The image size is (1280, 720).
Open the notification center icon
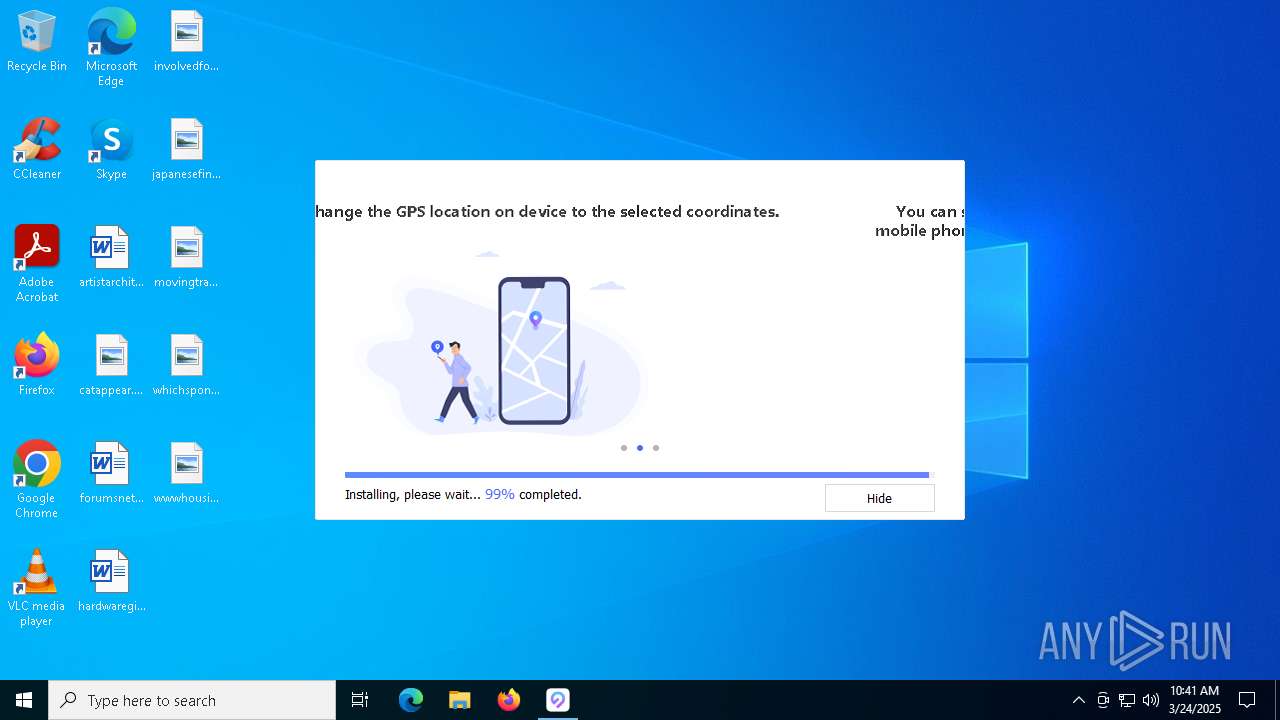[x=1247, y=700]
